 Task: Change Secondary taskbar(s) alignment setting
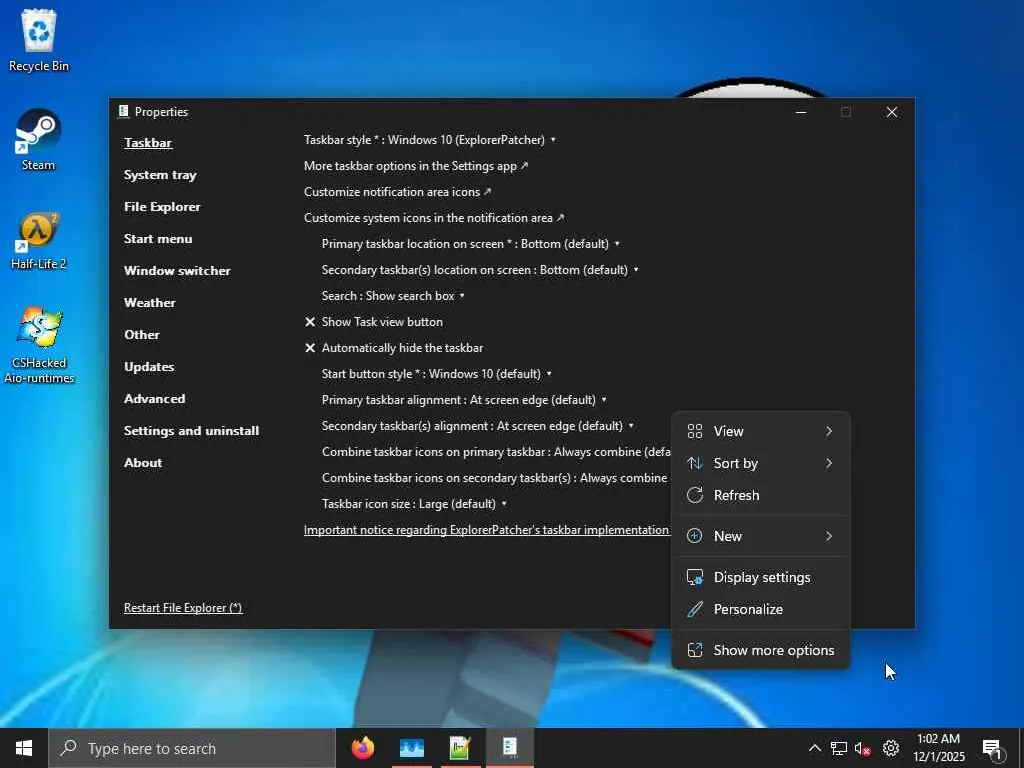click(477, 426)
